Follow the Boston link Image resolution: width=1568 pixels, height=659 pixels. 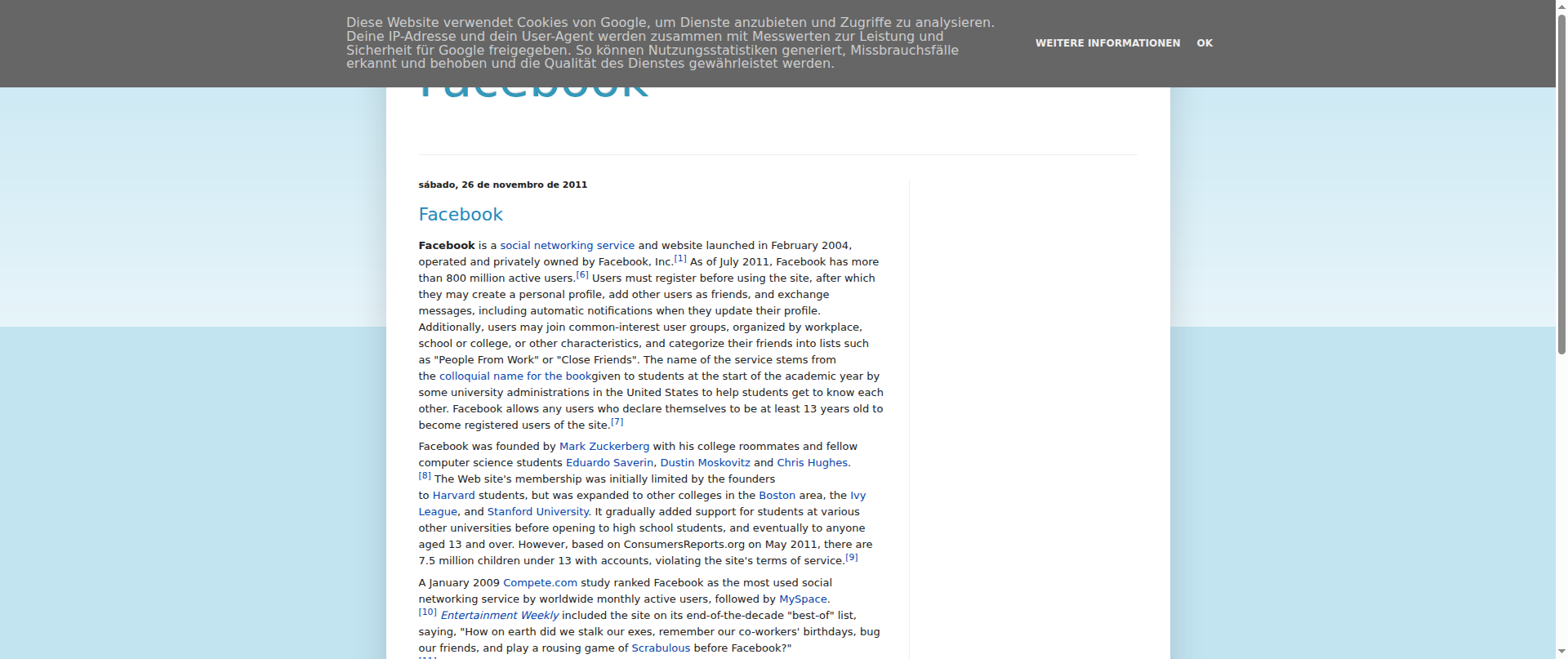(x=777, y=495)
